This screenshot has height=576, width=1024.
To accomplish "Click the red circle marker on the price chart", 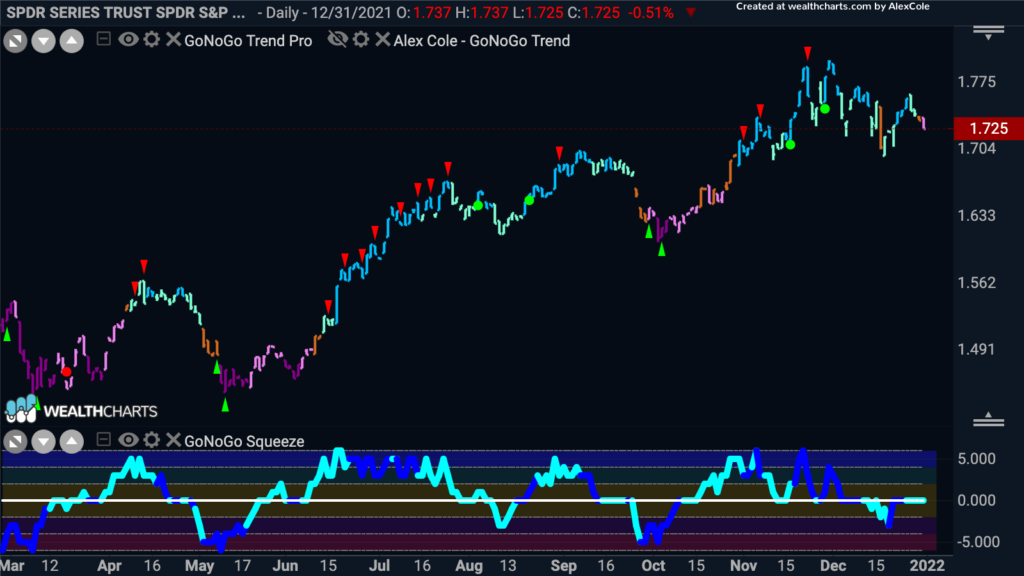I will coord(67,372).
